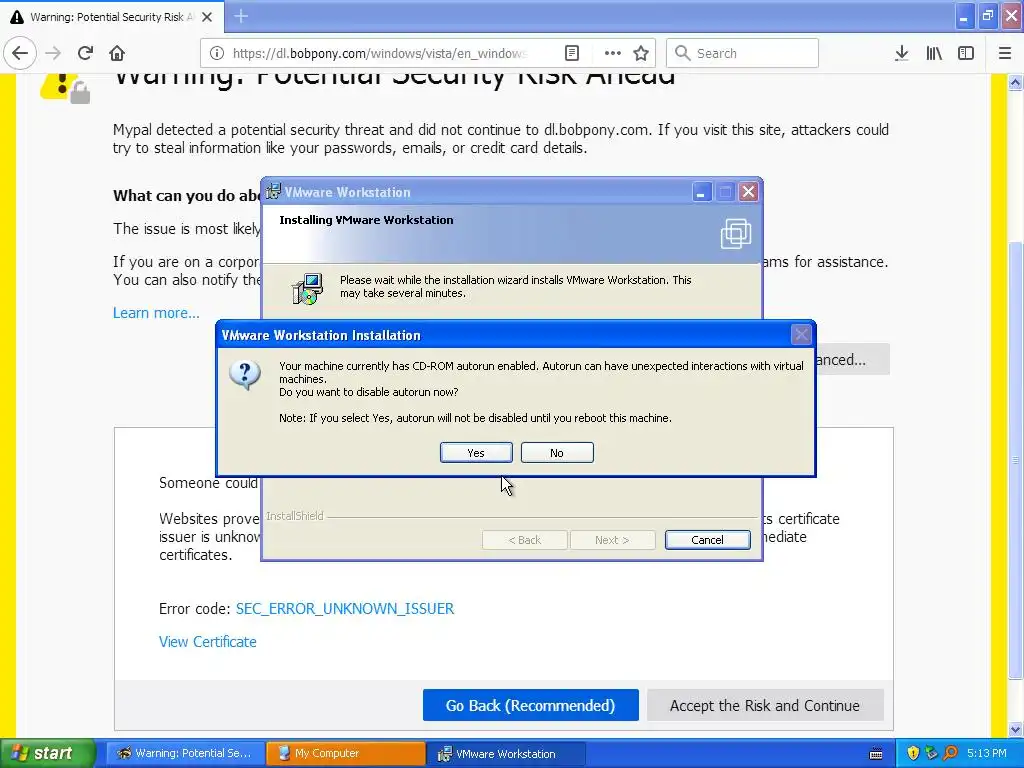
Task: Click the page scrollbar up arrow
Action: 1015,82
